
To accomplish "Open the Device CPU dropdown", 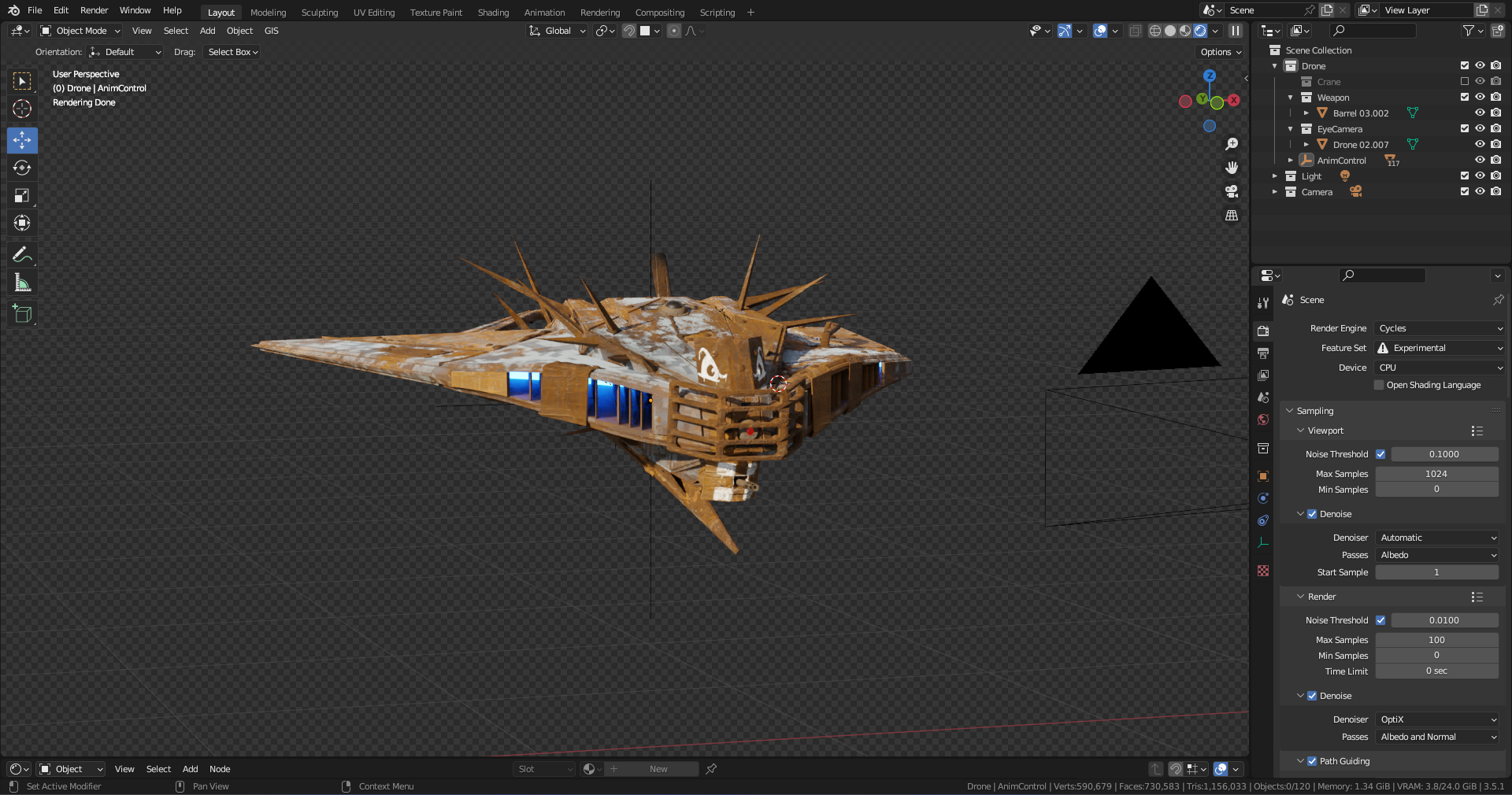I will click(1440, 368).
